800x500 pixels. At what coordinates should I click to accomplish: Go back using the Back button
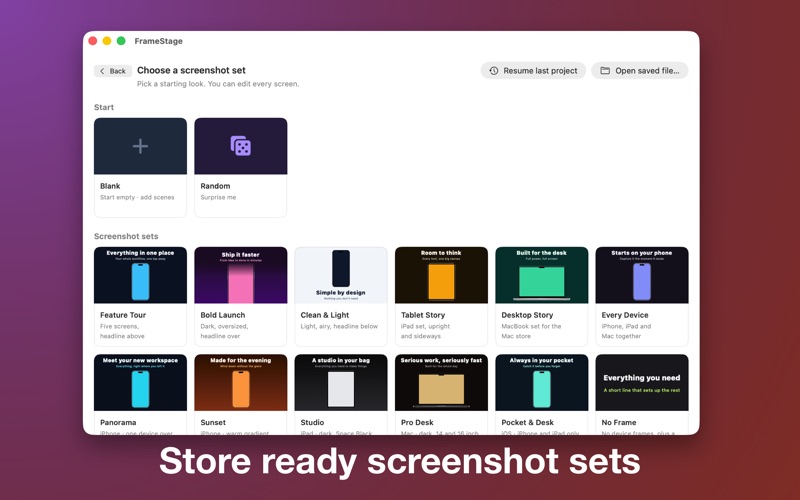tap(113, 71)
